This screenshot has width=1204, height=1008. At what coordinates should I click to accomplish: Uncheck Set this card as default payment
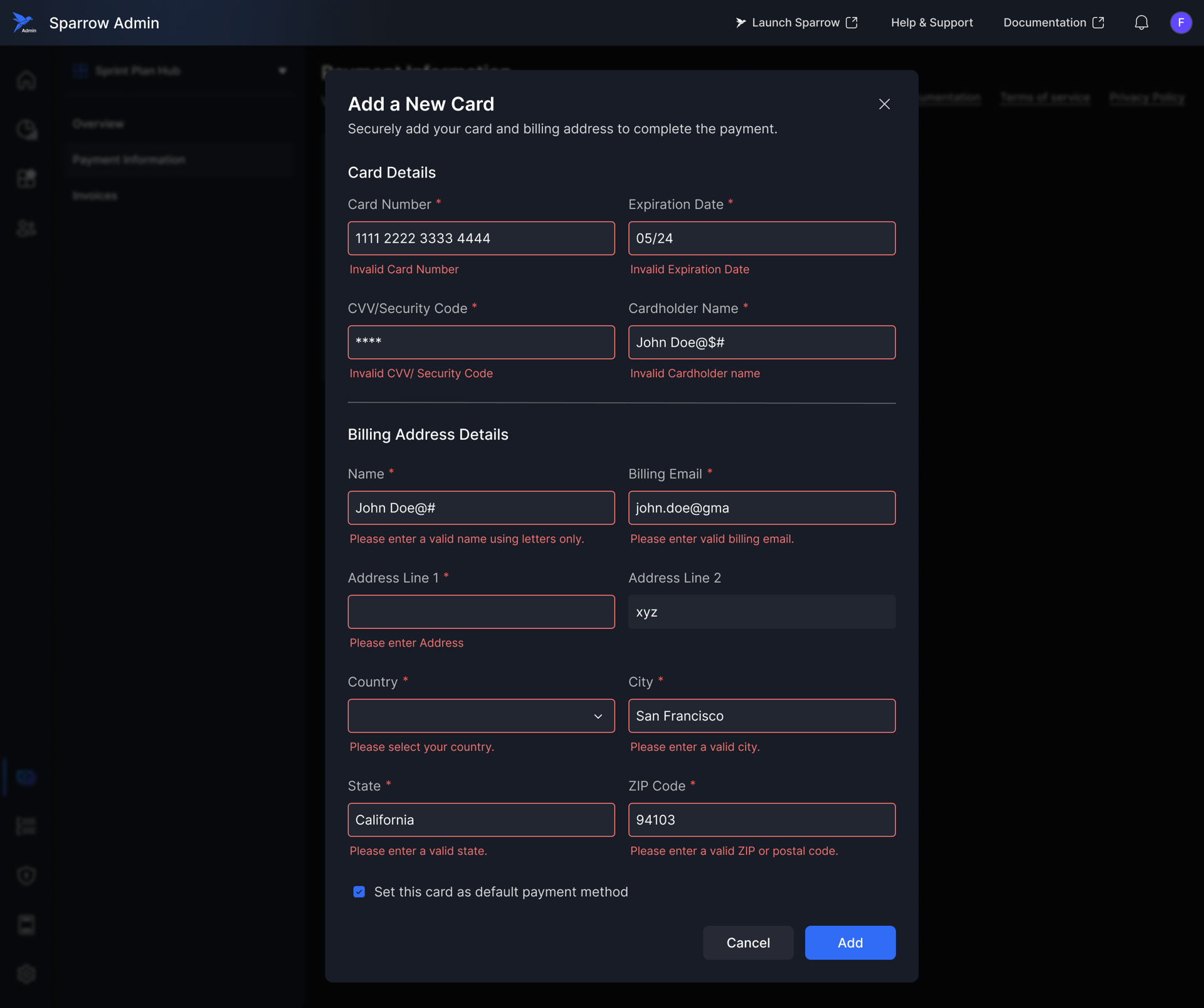click(359, 891)
